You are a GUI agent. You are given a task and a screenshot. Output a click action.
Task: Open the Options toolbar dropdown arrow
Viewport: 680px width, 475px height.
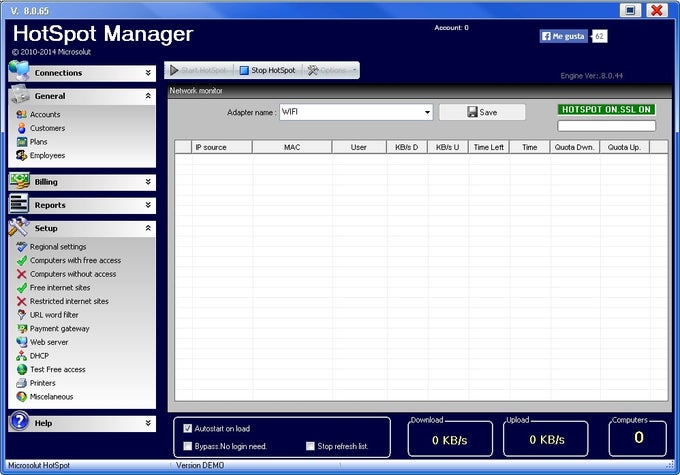pyautogui.click(x=354, y=70)
